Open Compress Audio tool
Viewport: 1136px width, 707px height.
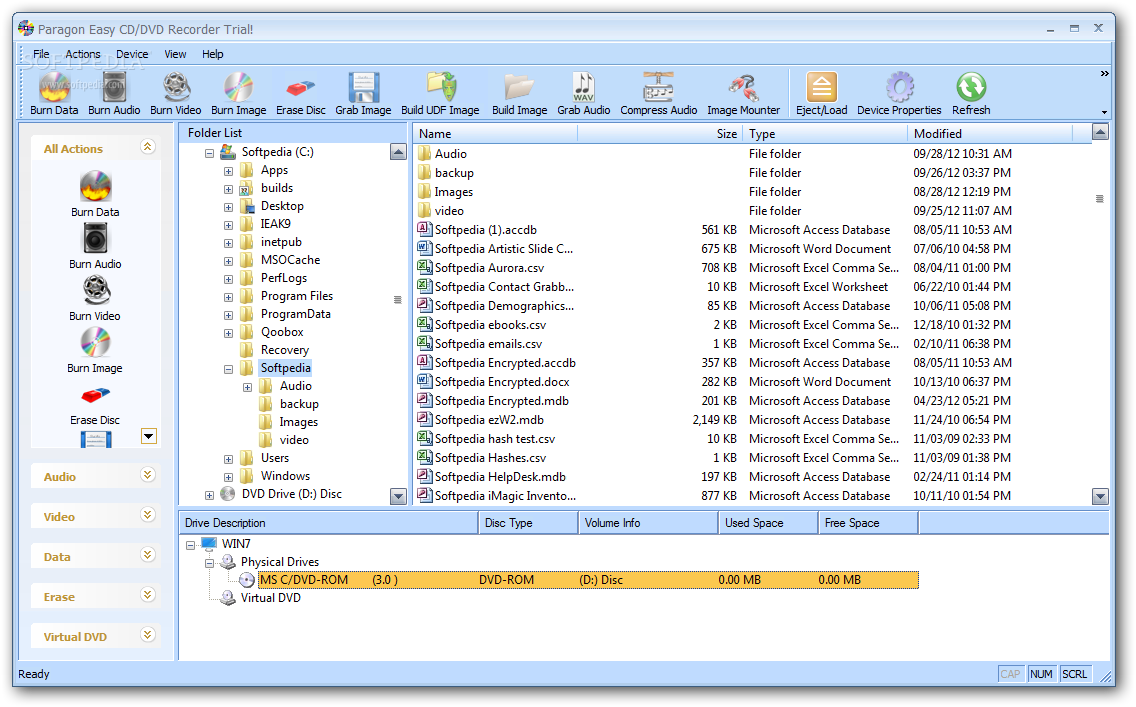coord(659,94)
